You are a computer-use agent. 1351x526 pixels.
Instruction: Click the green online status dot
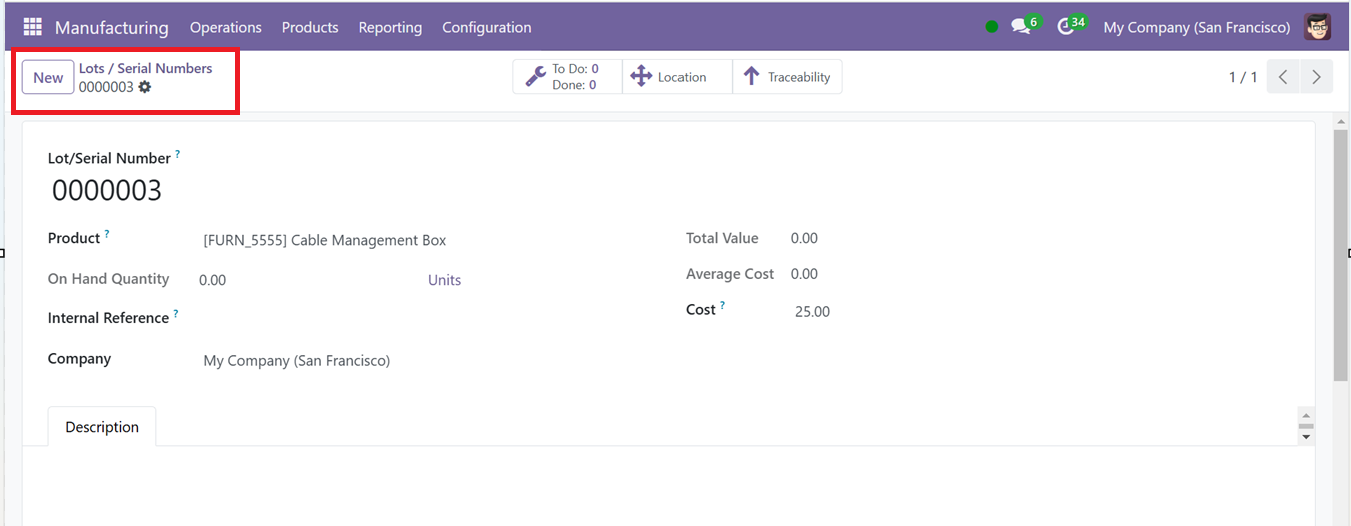(991, 27)
